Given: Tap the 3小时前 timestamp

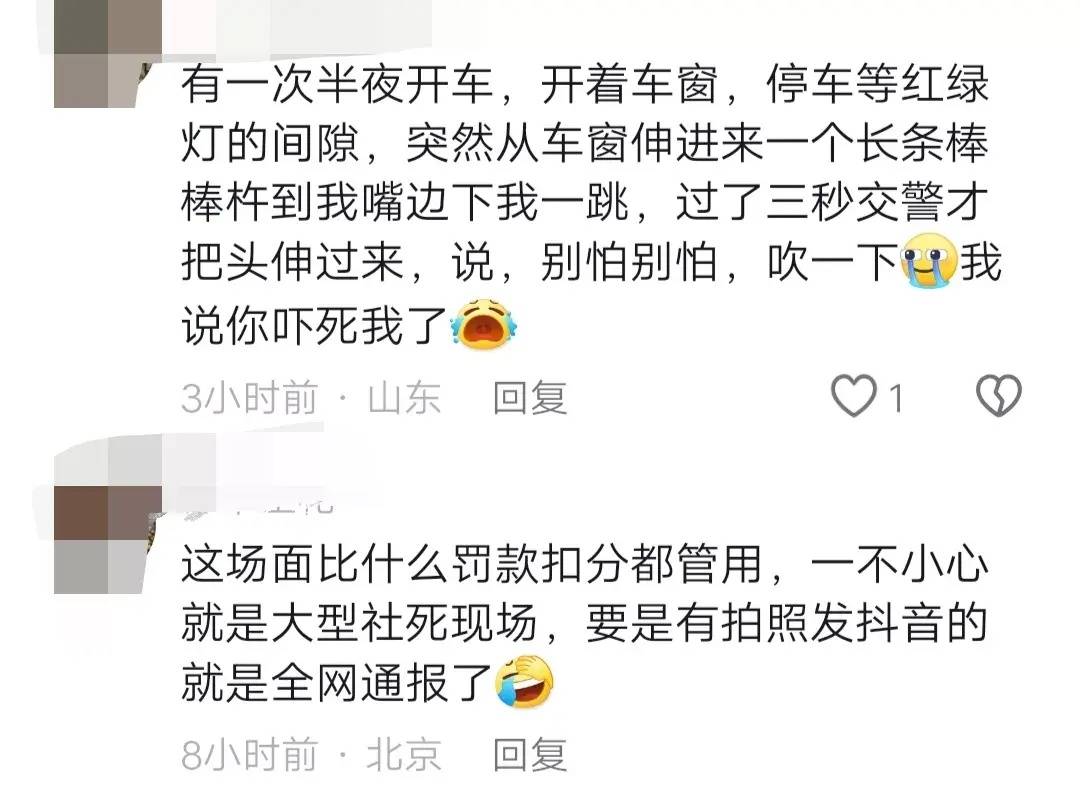Looking at the screenshot, I should click(249, 398).
